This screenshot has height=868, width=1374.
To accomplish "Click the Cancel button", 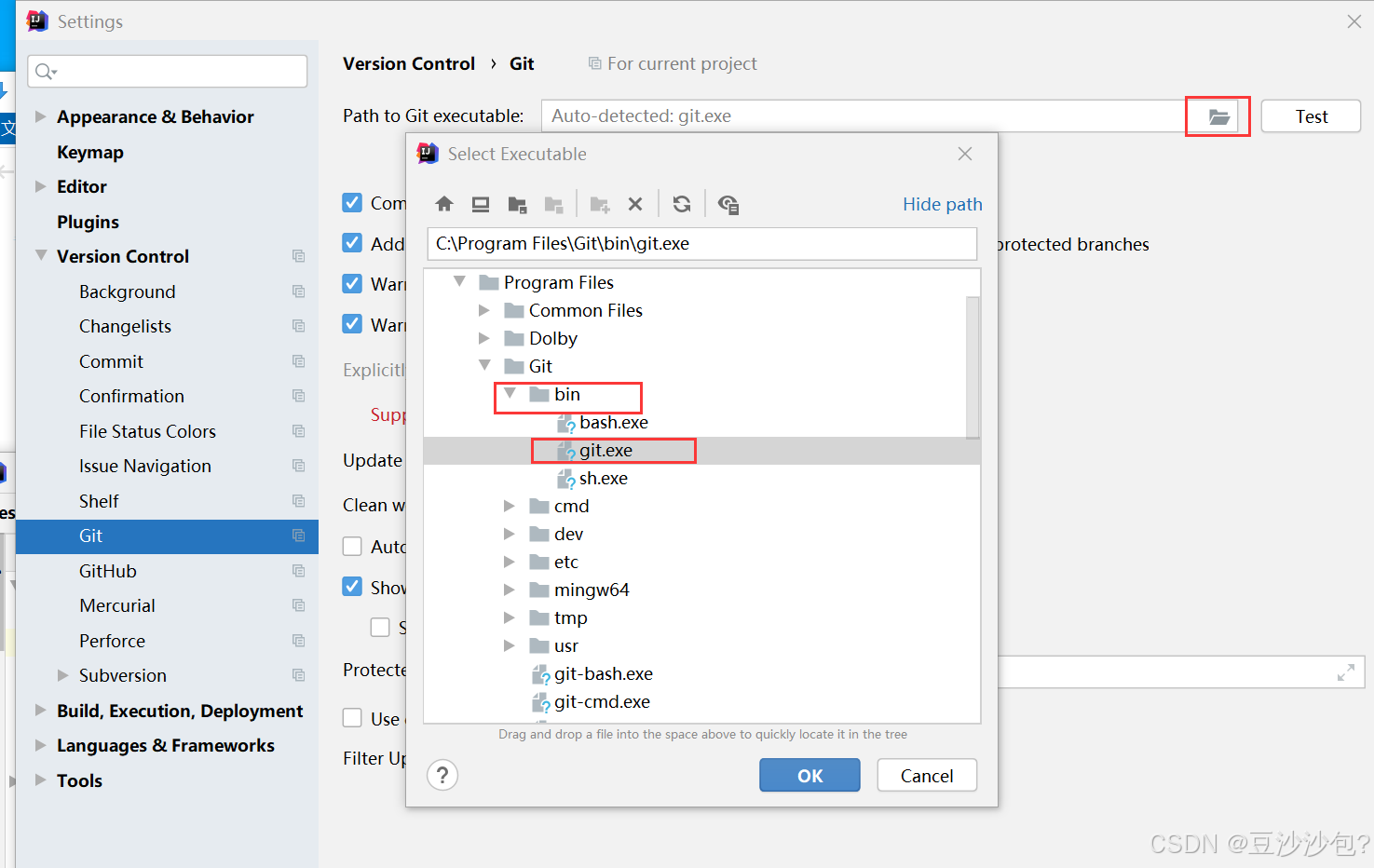I will click(927, 776).
